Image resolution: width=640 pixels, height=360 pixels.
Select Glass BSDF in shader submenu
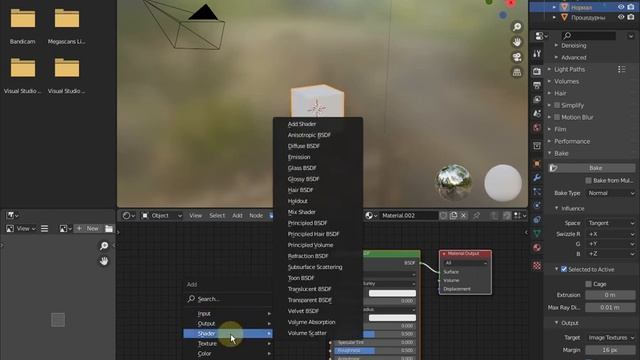[x=302, y=168]
